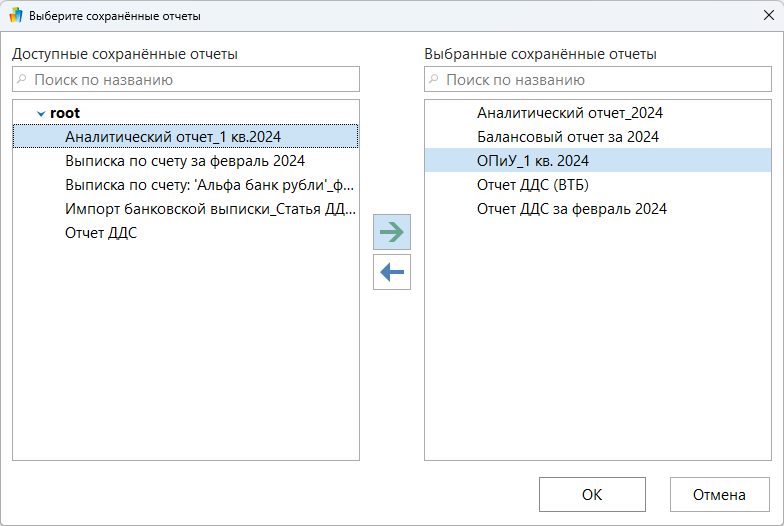Pick 'Балансовый отчет за 2024' in selected list
784x526 pixels.
(567, 137)
